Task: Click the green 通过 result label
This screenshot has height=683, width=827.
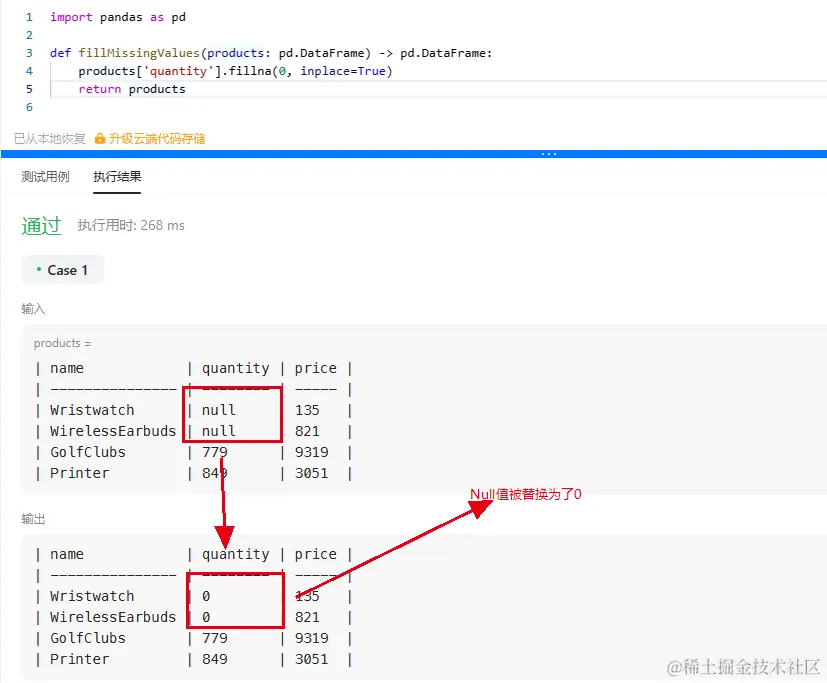Action: click(41, 226)
